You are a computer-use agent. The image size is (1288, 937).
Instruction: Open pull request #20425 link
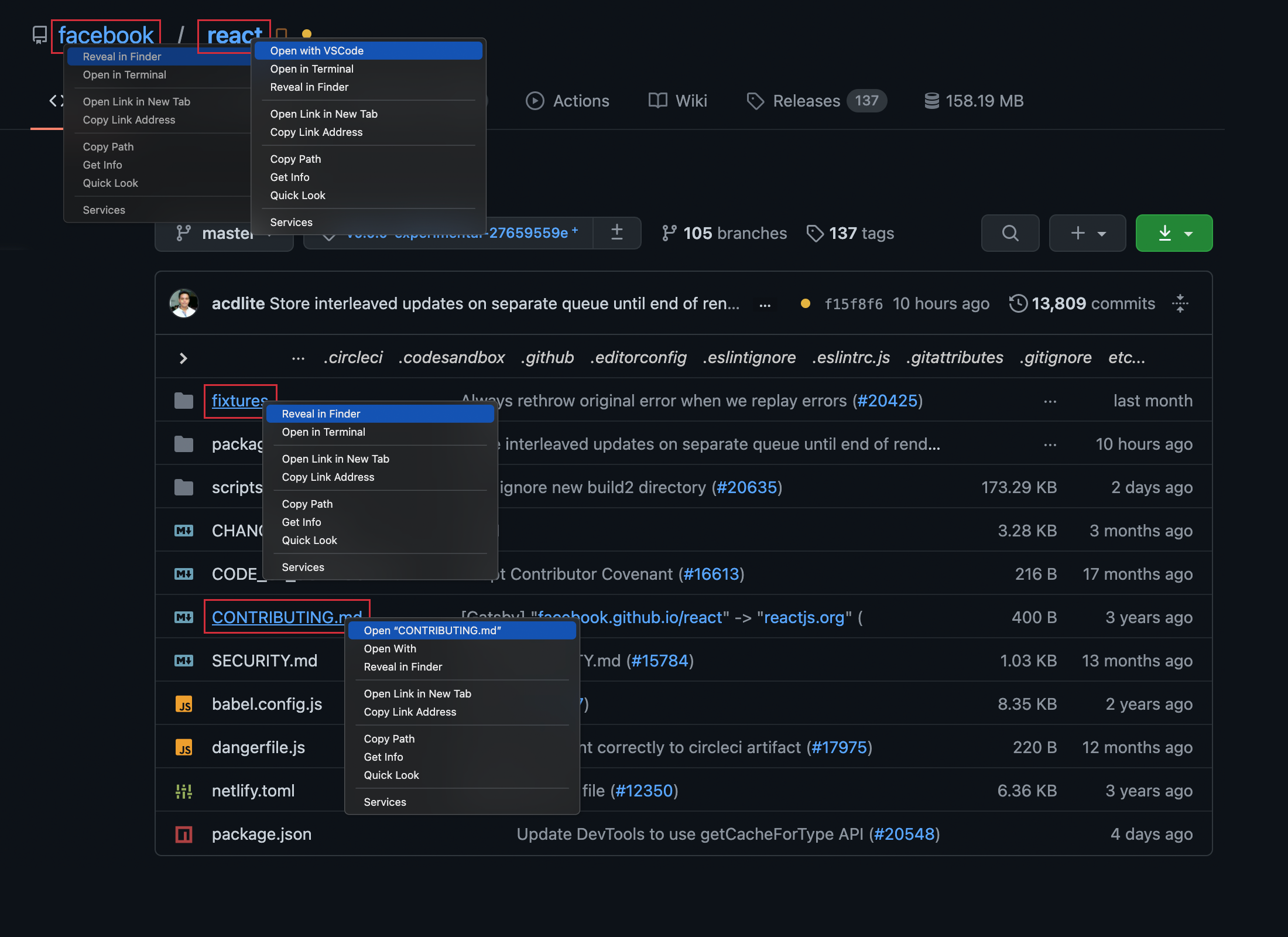(x=888, y=401)
